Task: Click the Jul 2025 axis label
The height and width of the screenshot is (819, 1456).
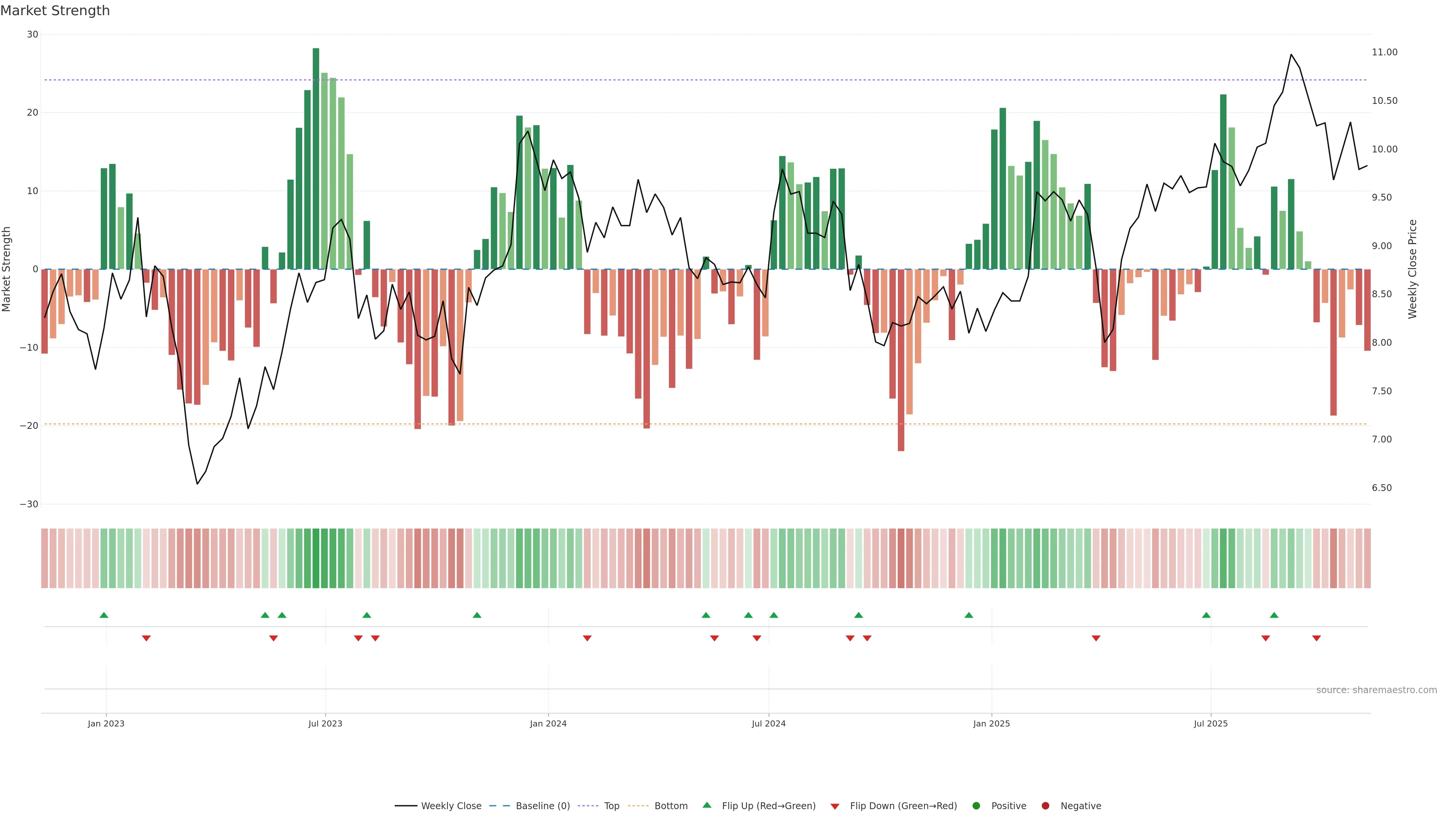Action: 1211,723
